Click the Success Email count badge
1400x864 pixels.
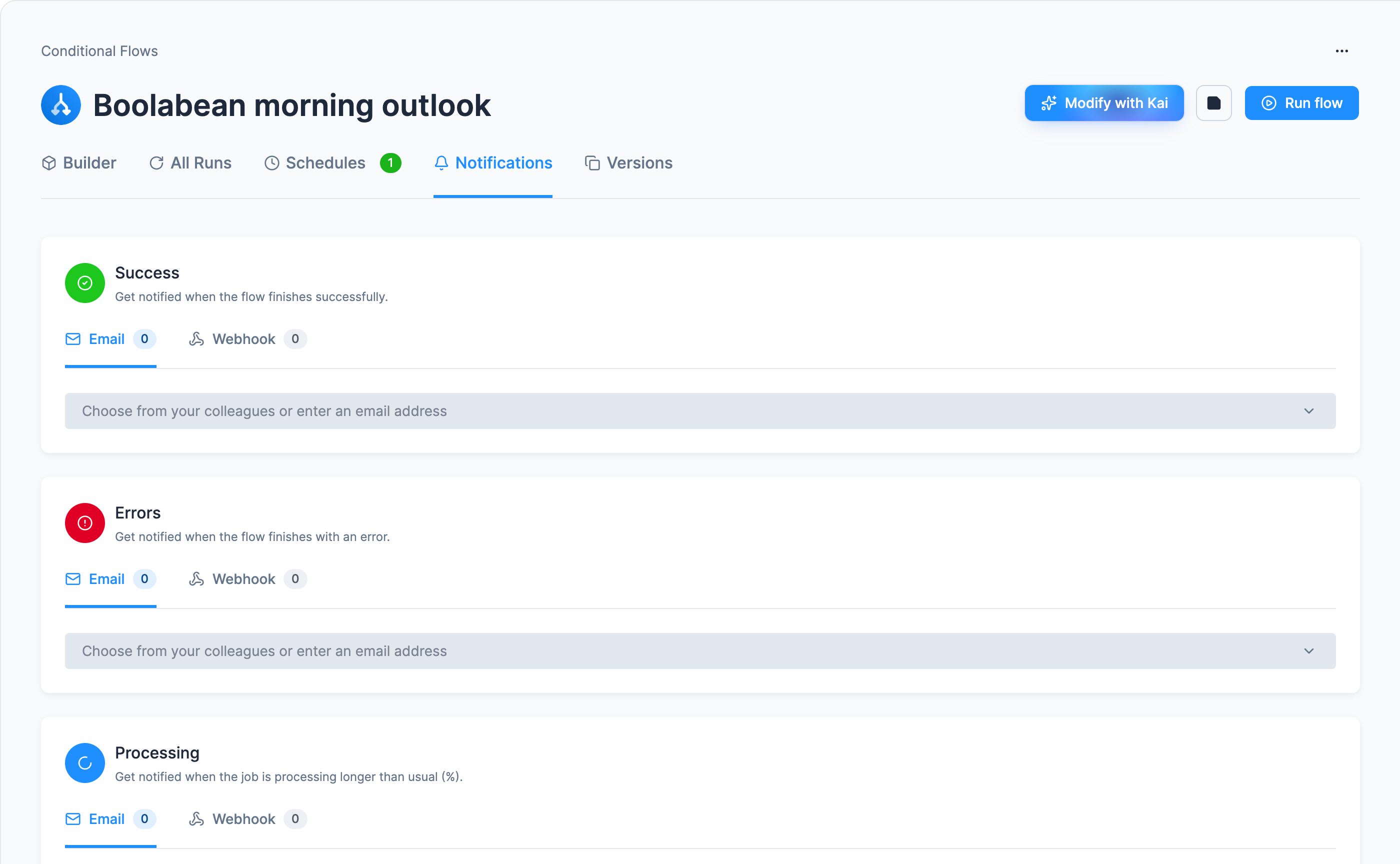[144, 339]
